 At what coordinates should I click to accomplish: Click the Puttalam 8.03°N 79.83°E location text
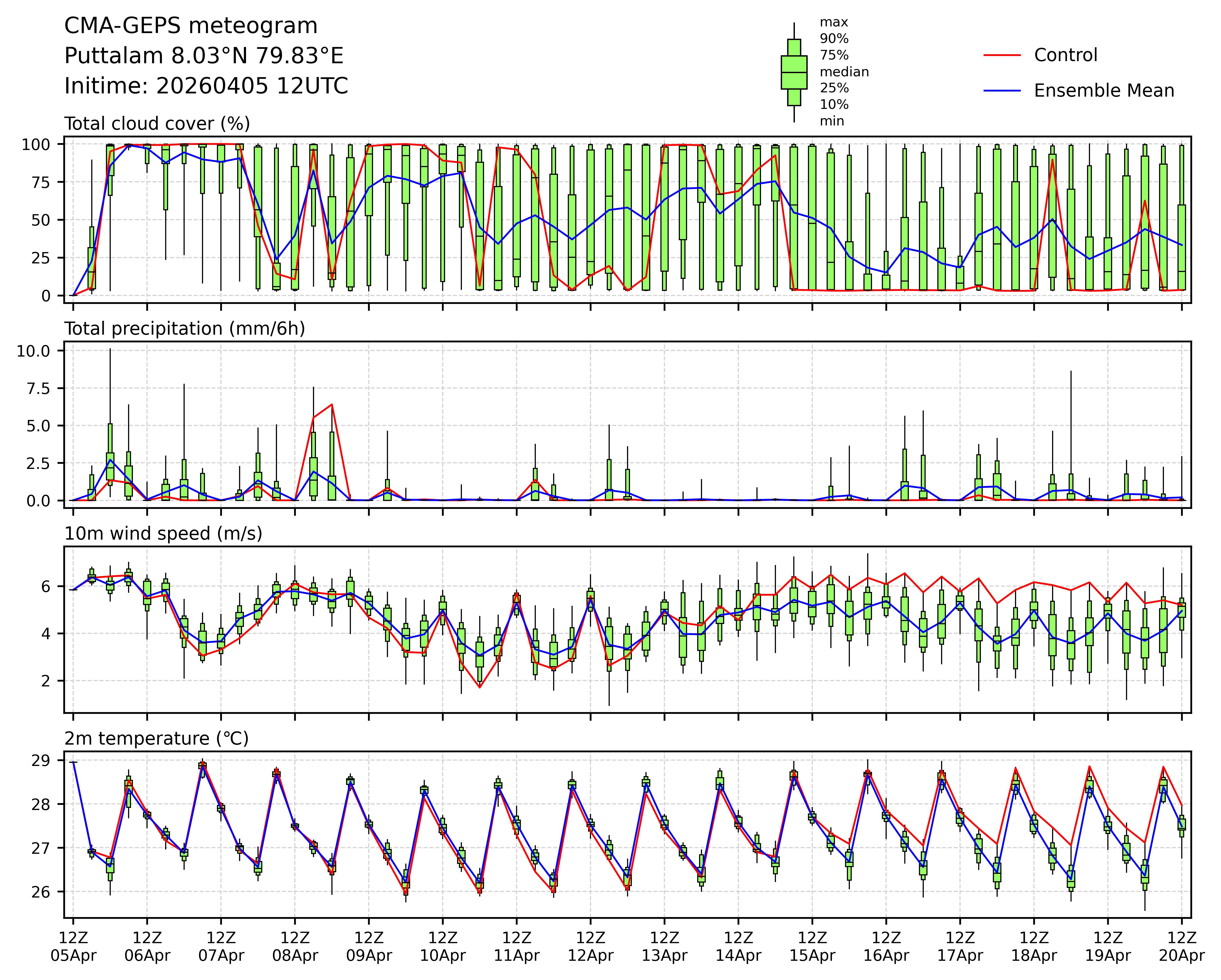click(x=204, y=56)
